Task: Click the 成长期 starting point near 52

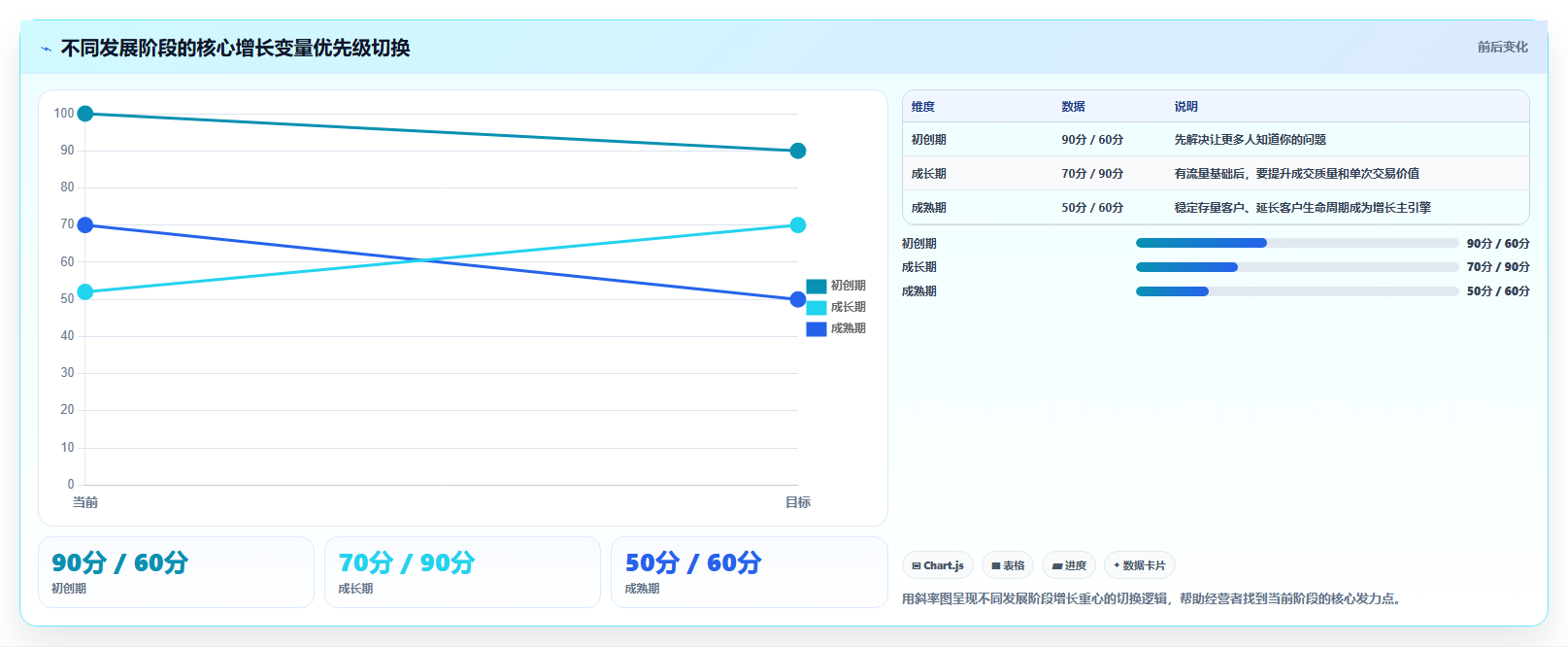Action: tap(85, 291)
